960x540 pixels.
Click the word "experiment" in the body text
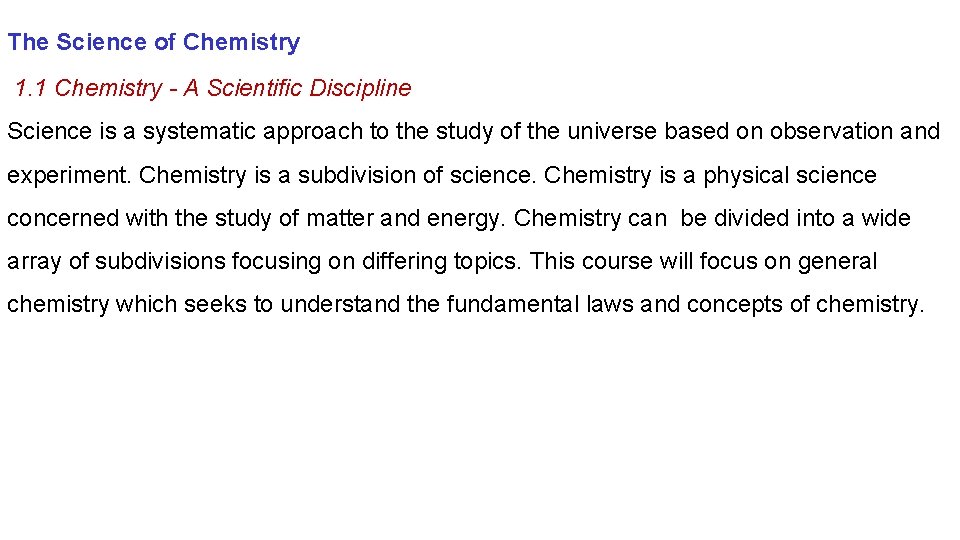click(x=68, y=176)
